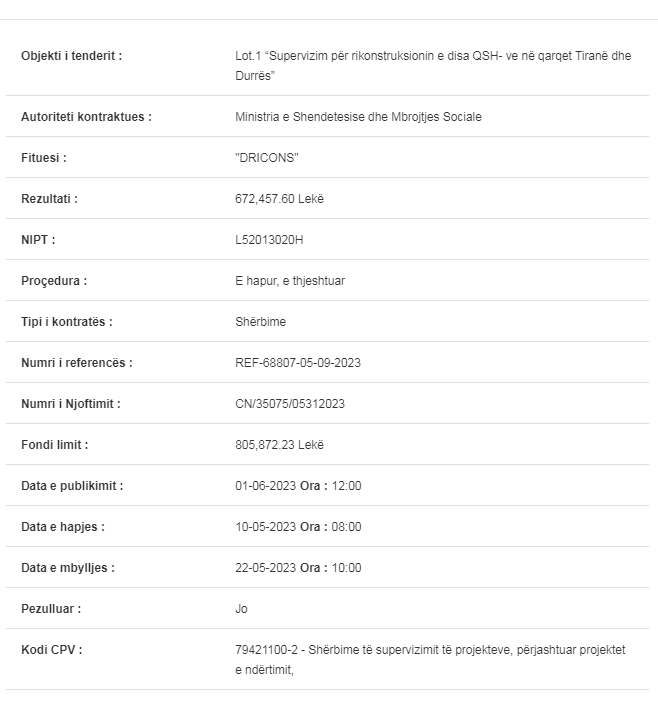
Task: Click the winner name "DRICONS"
Action: tap(266, 158)
